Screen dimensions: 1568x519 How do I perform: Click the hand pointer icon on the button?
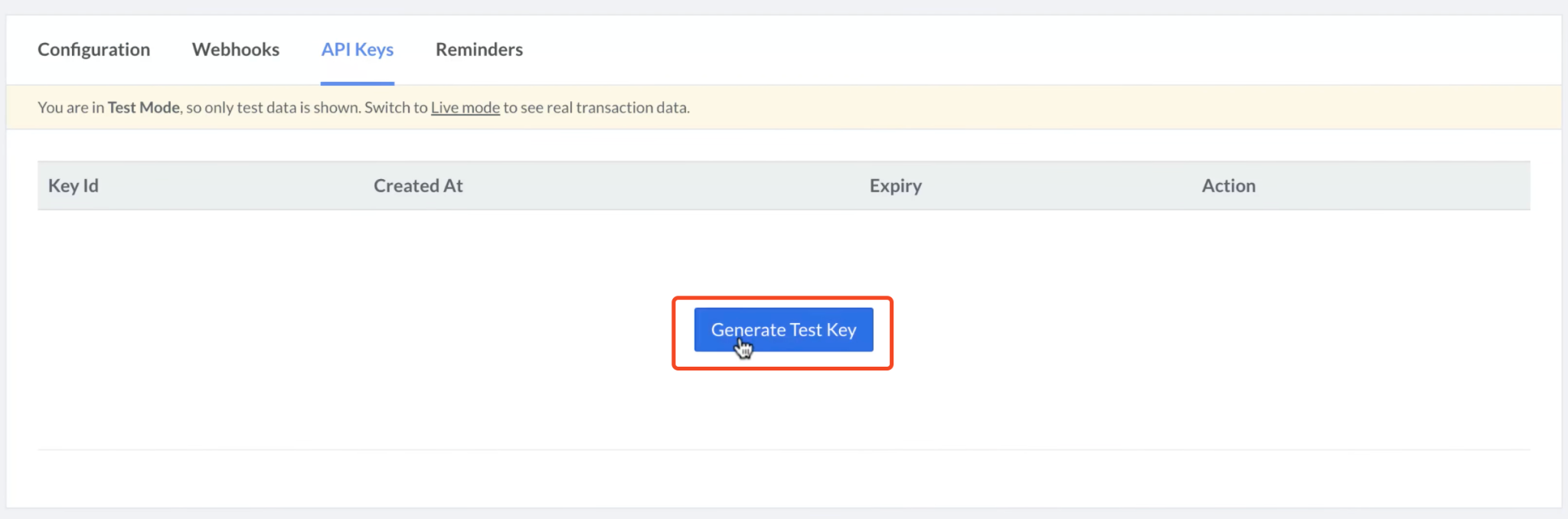[x=743, y=349]
